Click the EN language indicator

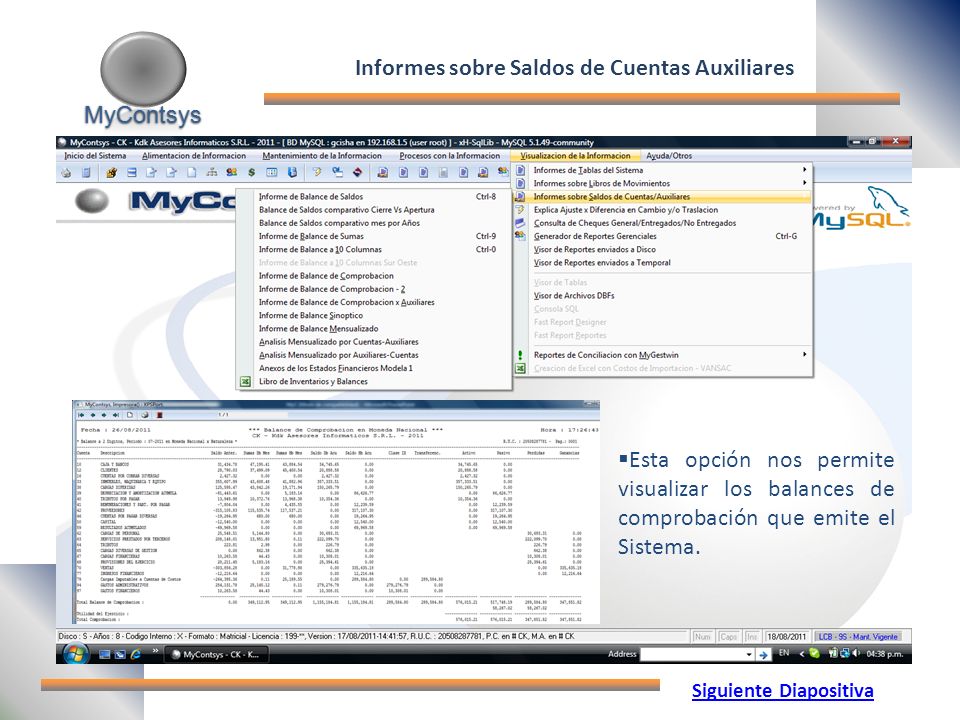click(x=784, y=653)
